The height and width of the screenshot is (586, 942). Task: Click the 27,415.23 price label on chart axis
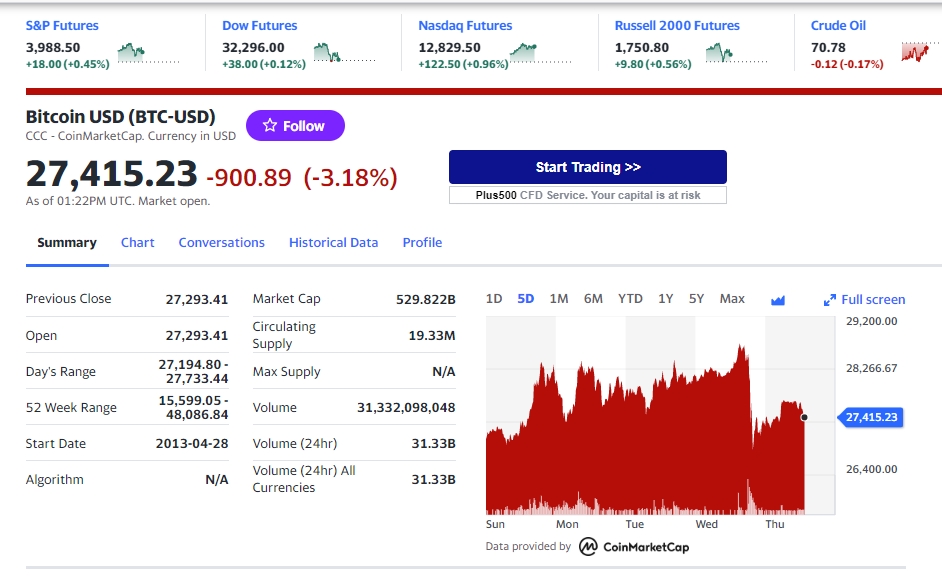coord(871,417)
